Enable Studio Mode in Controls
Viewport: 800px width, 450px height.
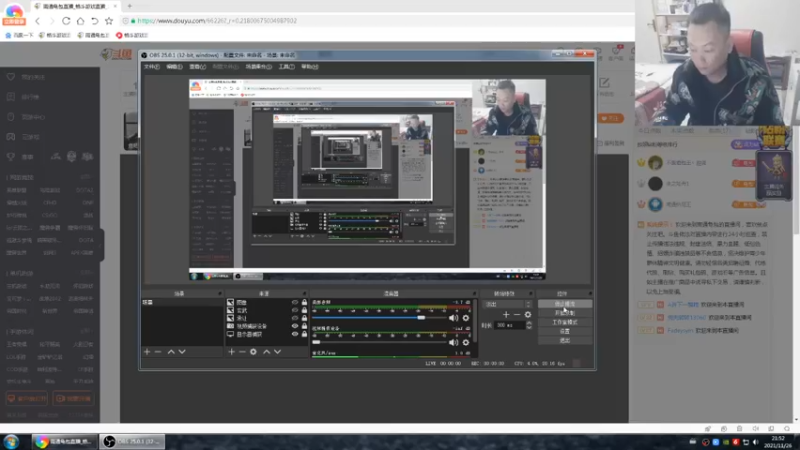pos(565,322)
